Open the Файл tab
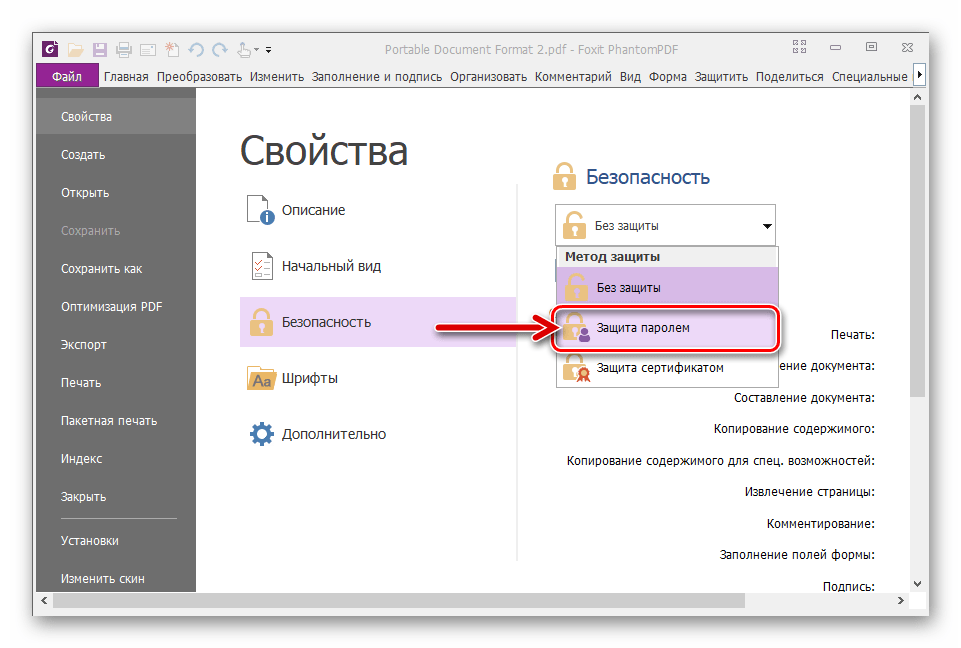961x648 pixels. coord(67,76)
